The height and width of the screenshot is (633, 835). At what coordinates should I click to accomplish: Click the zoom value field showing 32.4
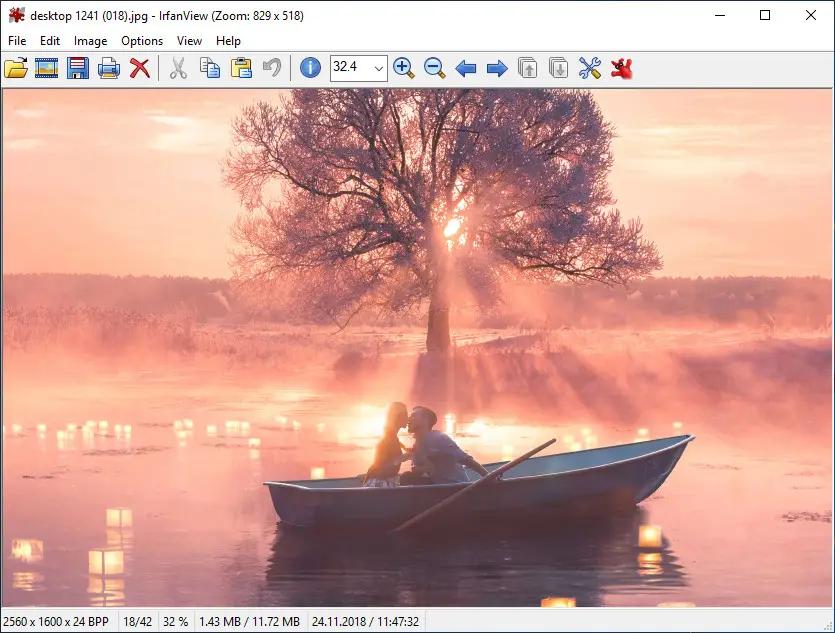point(351,68)
